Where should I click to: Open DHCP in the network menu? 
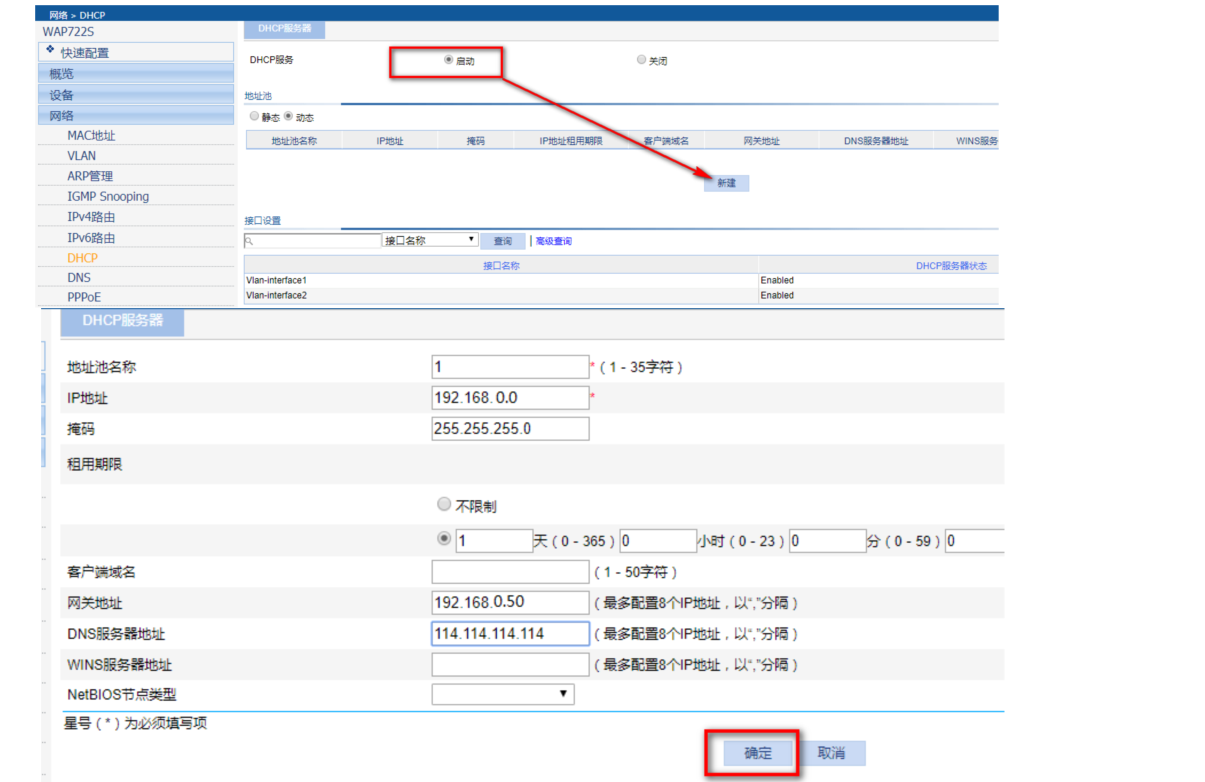[x=83, y=258]
